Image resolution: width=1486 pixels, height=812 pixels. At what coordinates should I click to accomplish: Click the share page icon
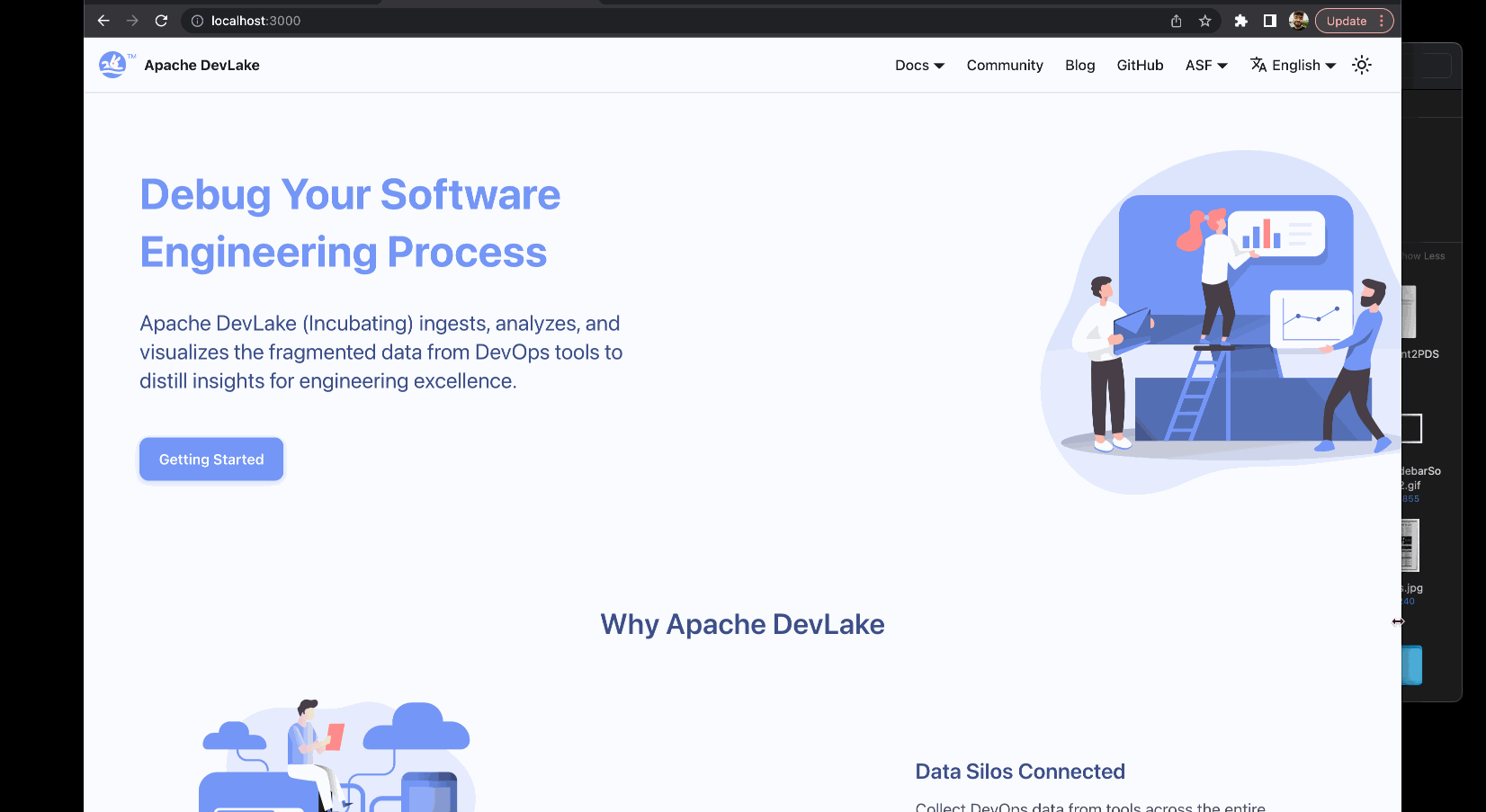(1177, 21)
